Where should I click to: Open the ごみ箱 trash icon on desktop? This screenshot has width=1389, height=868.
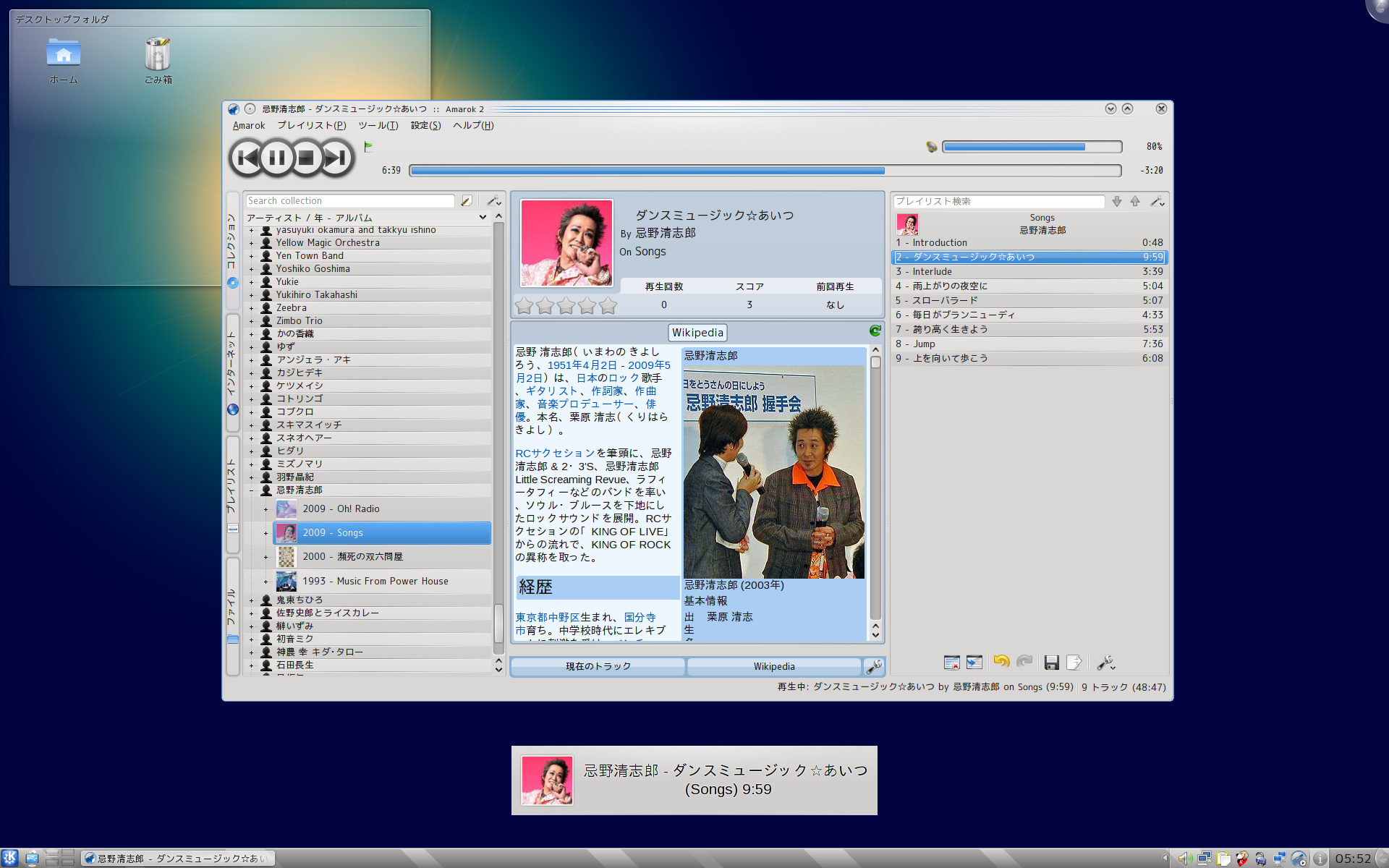click(x=158, y=61)
